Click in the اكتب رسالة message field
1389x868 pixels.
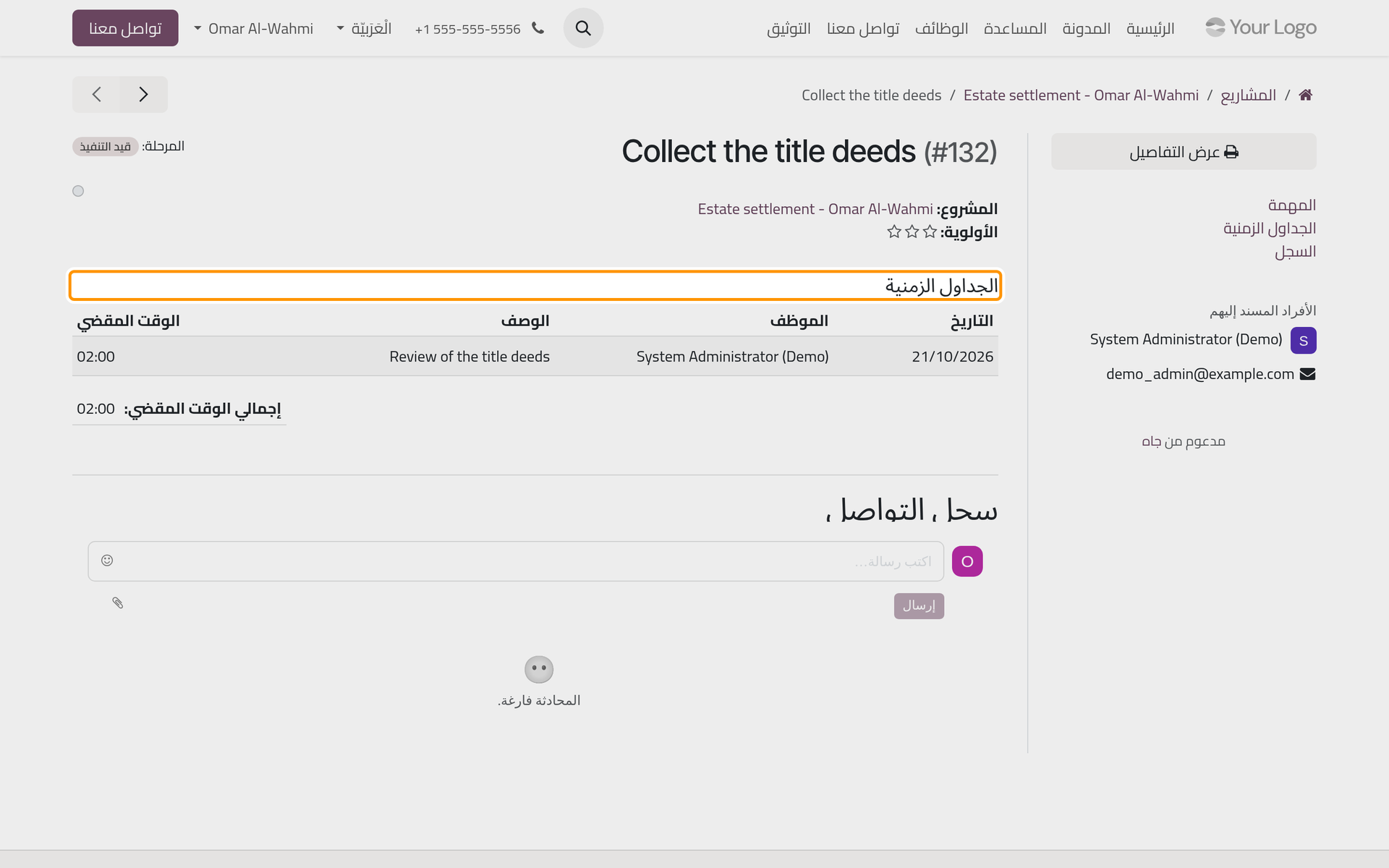coord(516,561)
